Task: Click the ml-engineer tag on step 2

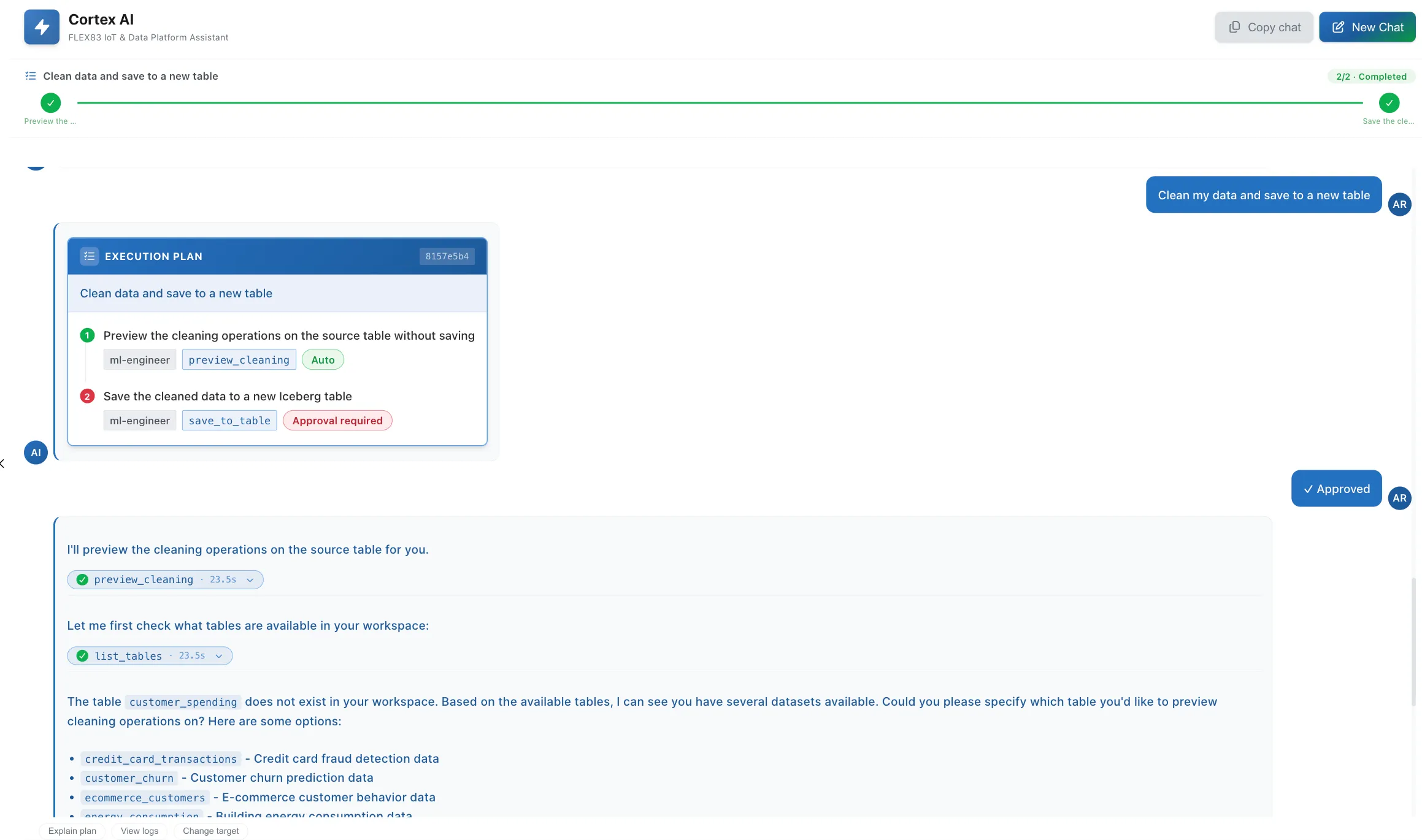Action: pyautogui.click(x=139, y=421)
